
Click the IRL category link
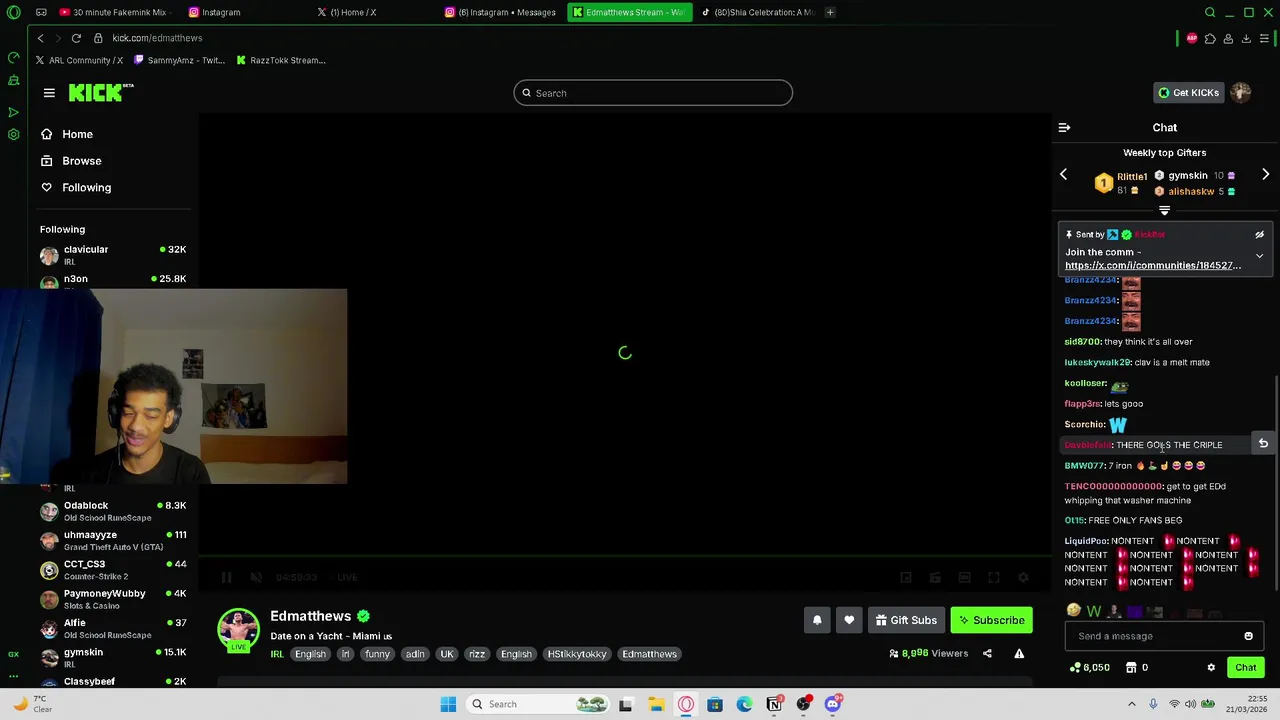(277, 654)
